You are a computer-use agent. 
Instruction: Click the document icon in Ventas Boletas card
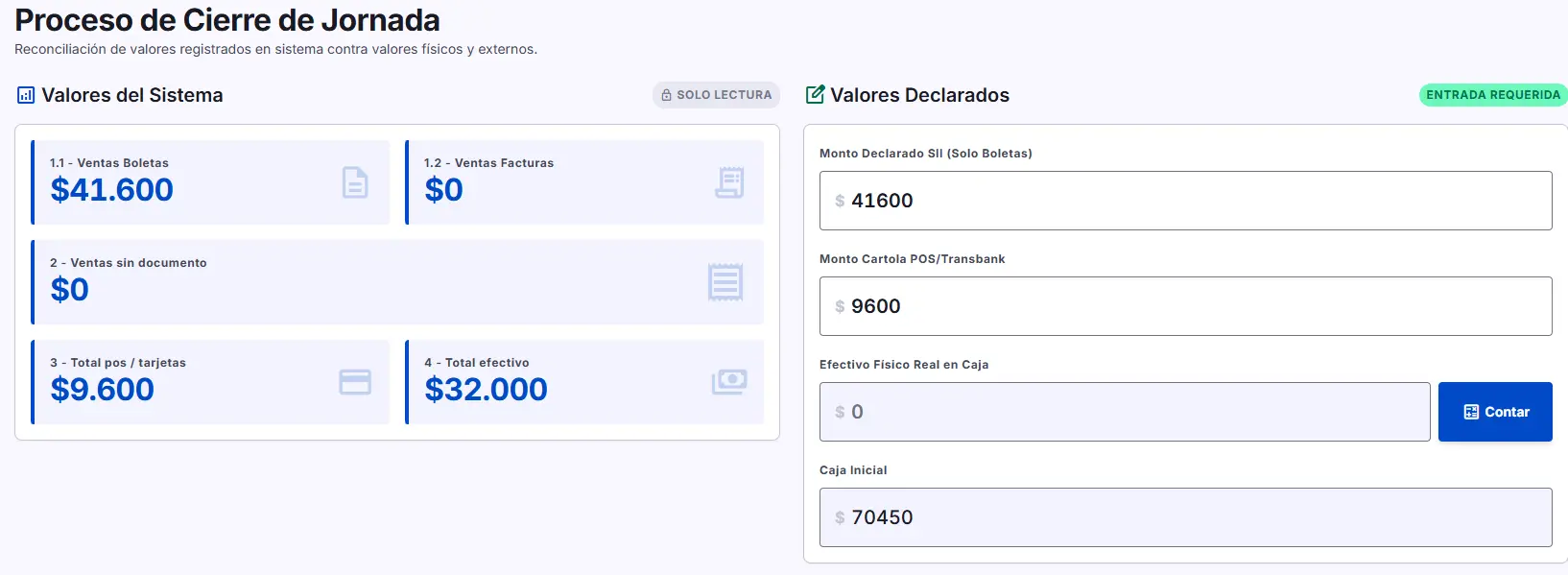click(355, 182)
